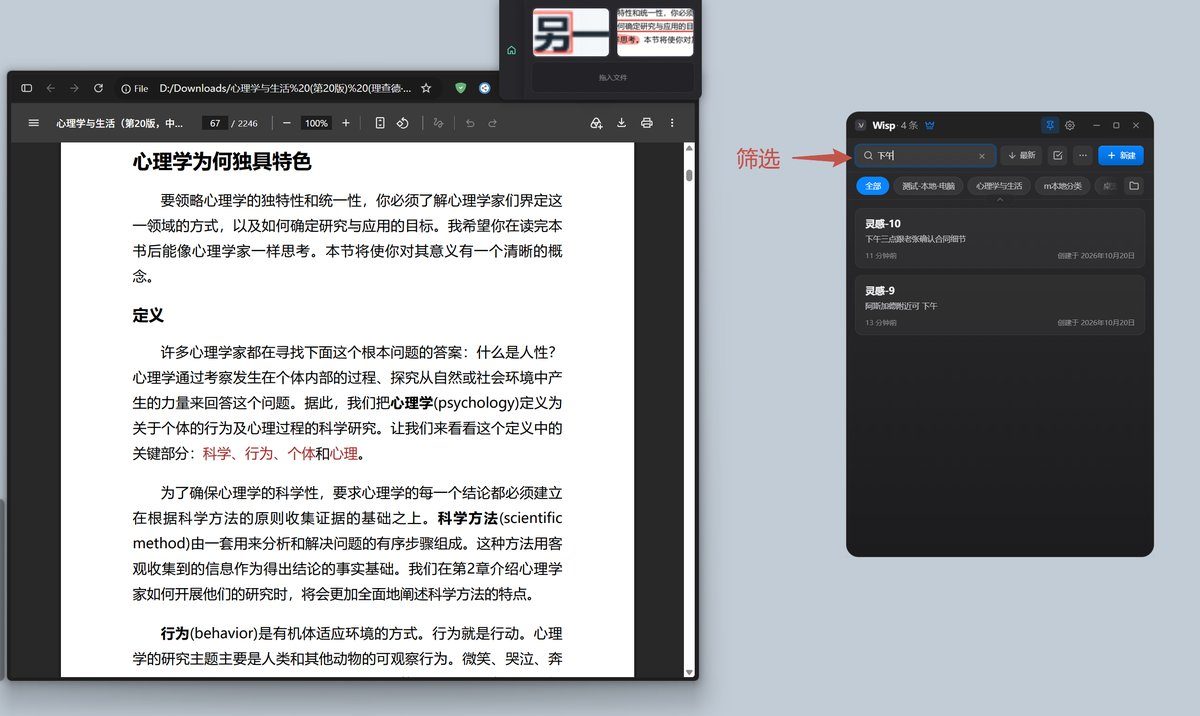Click the PDF page number field 67
Image resolution: width=1200 pixels, height=716 pixels.
click(215, 123)
